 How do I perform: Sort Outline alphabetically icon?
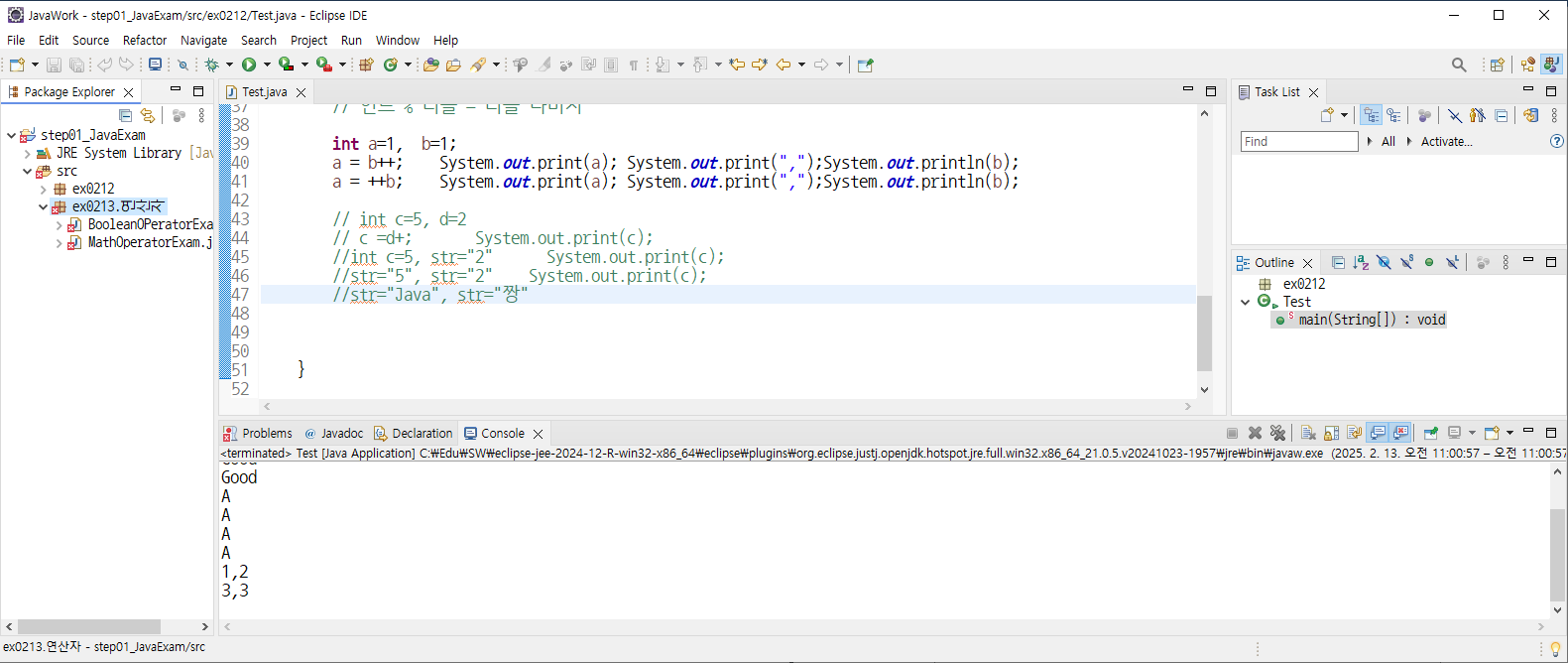click(x=1361, y=262)
